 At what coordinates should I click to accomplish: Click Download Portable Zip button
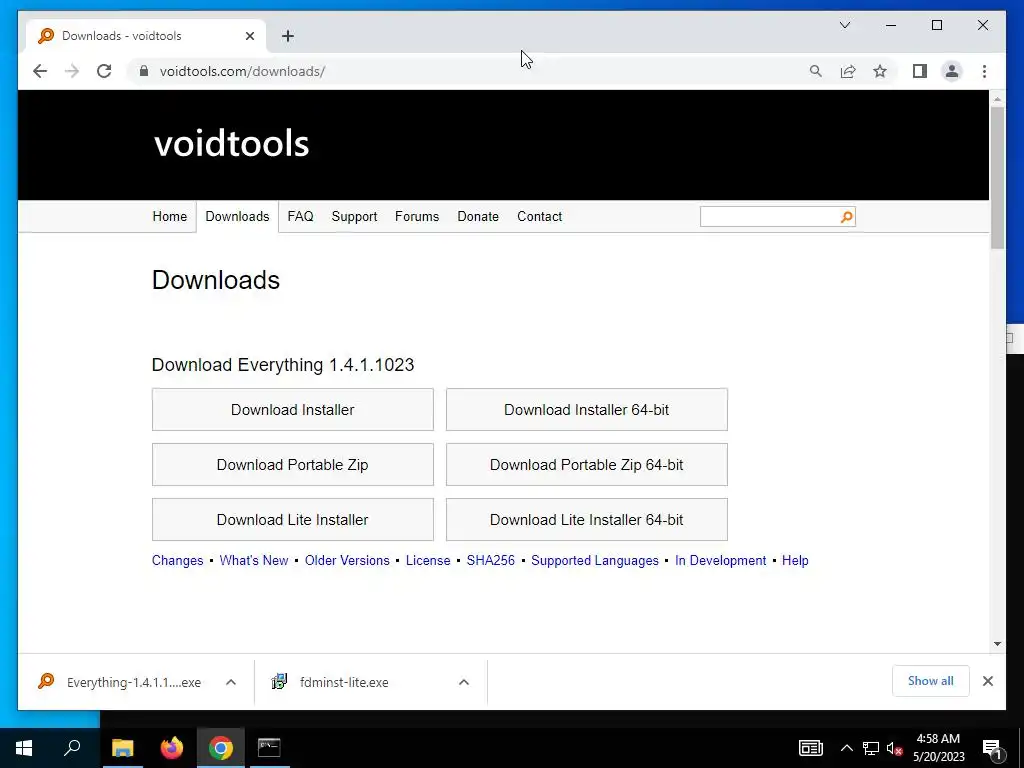[x=293, y=464]
